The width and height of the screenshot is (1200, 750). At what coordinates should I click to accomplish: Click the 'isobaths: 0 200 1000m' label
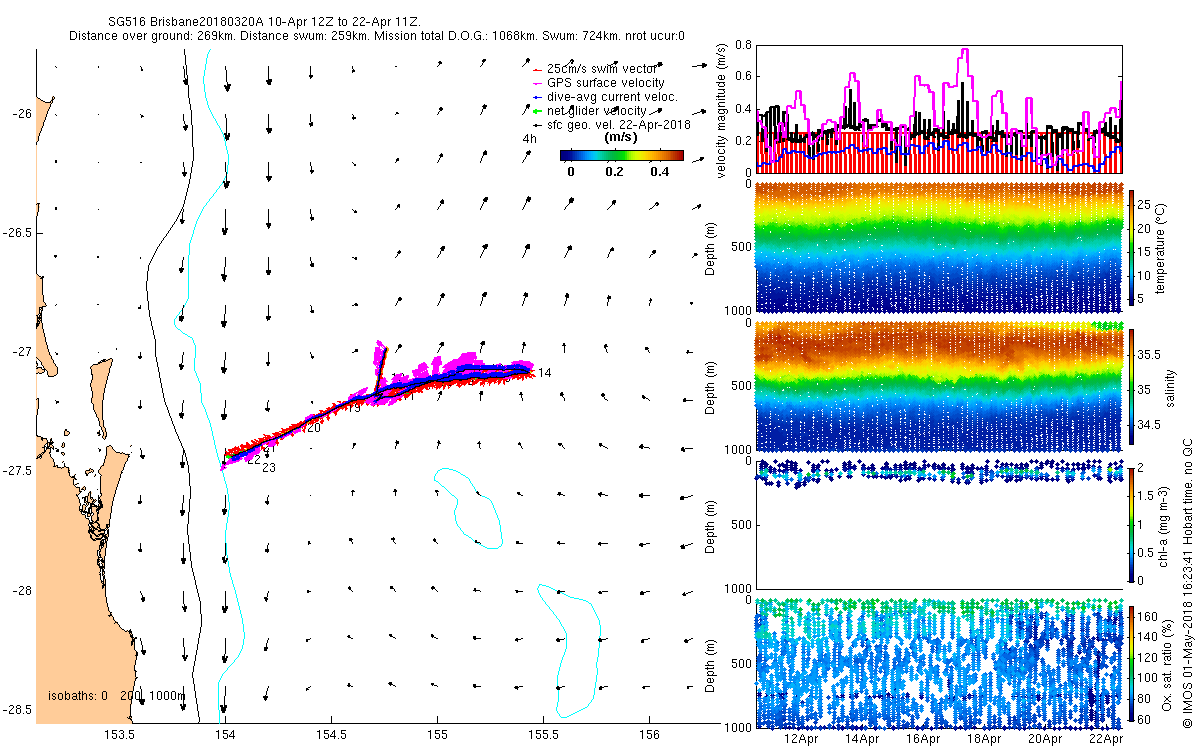coord(116,695)
